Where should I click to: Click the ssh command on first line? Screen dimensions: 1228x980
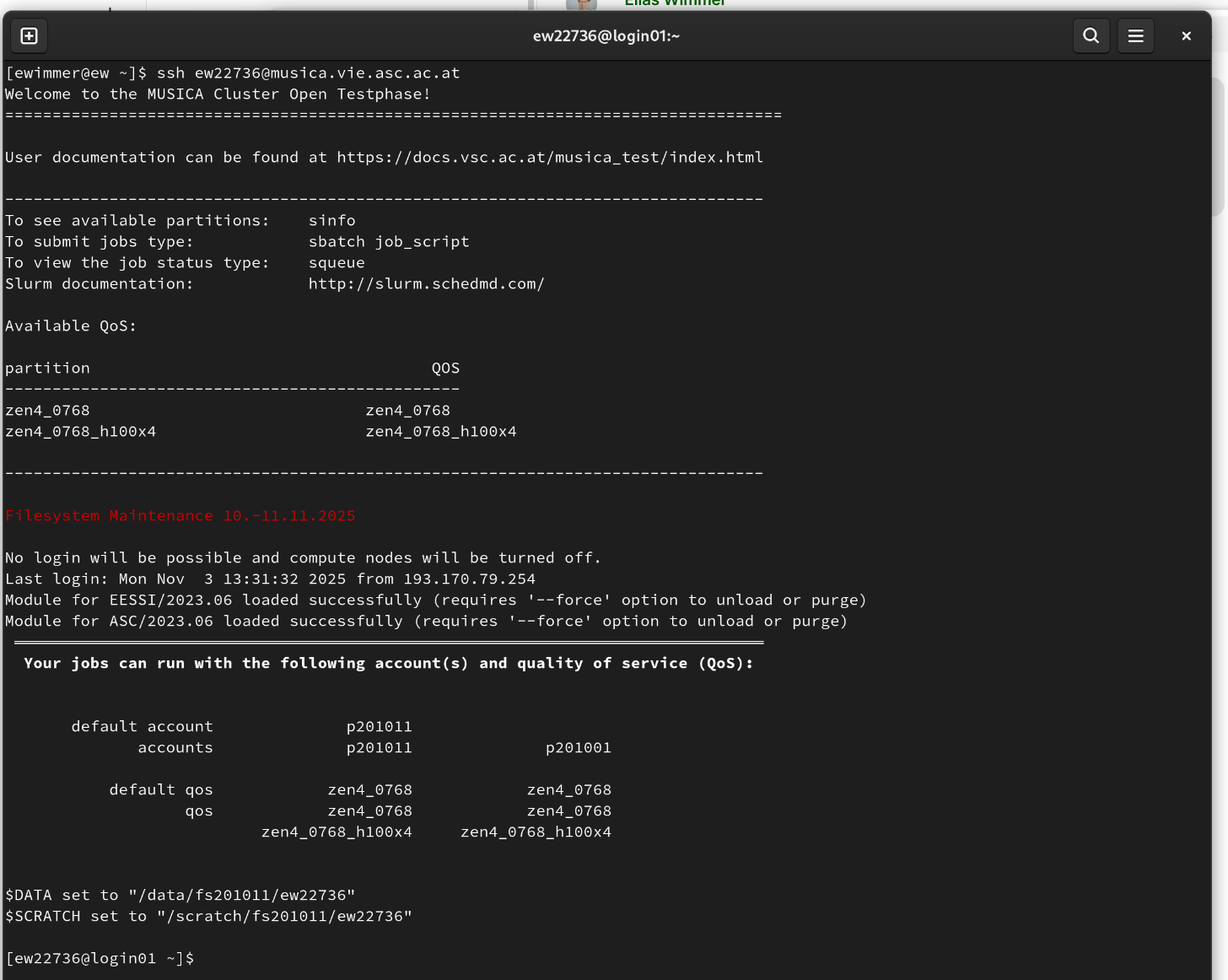[x=308, y=73]
